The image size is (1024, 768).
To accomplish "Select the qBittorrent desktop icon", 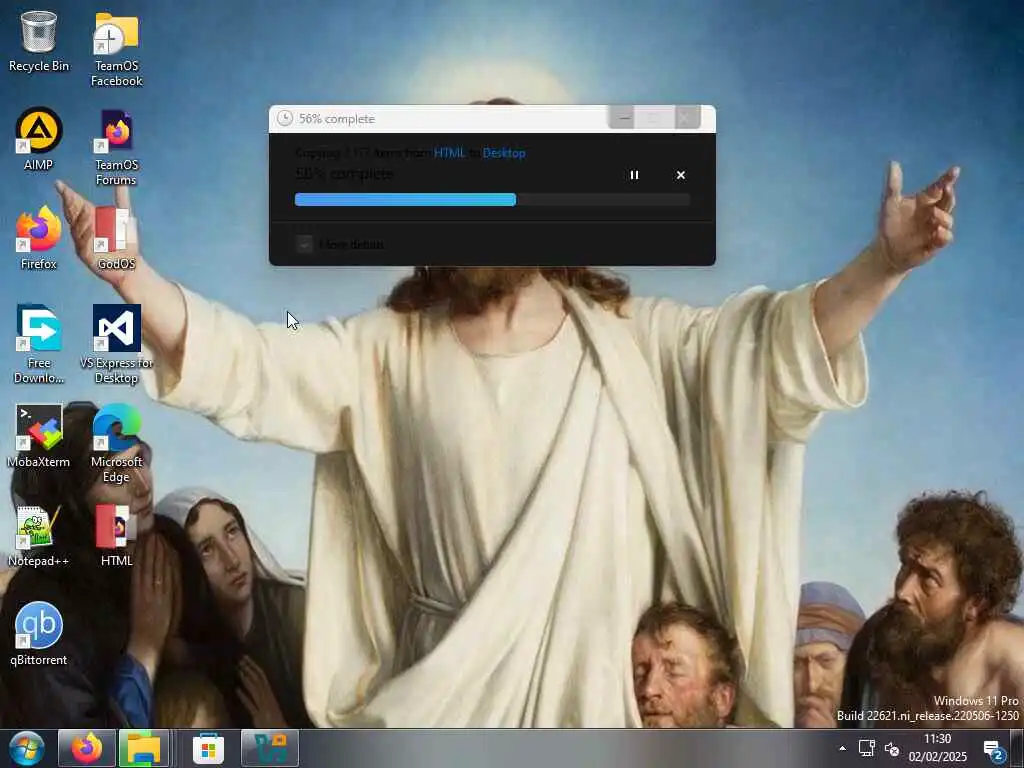I will click(39, 634).
